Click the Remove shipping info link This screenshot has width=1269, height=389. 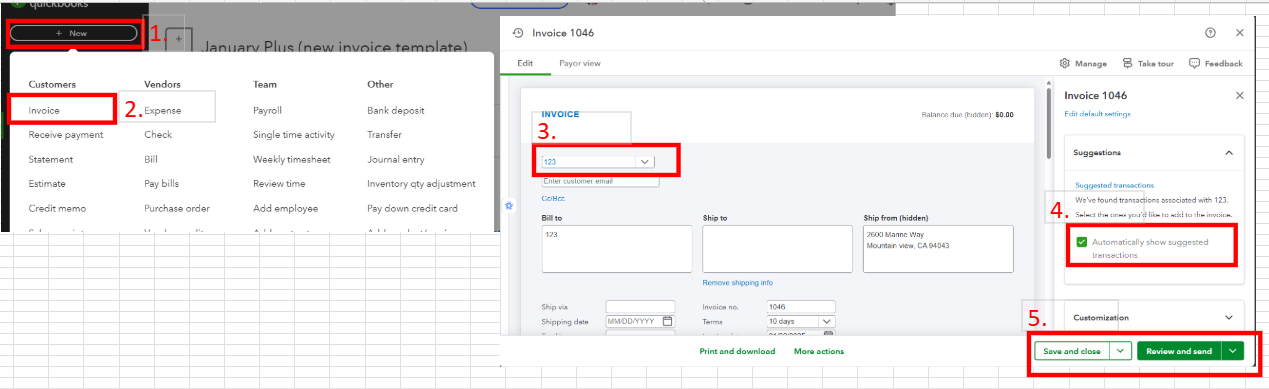tap(738, 283)
